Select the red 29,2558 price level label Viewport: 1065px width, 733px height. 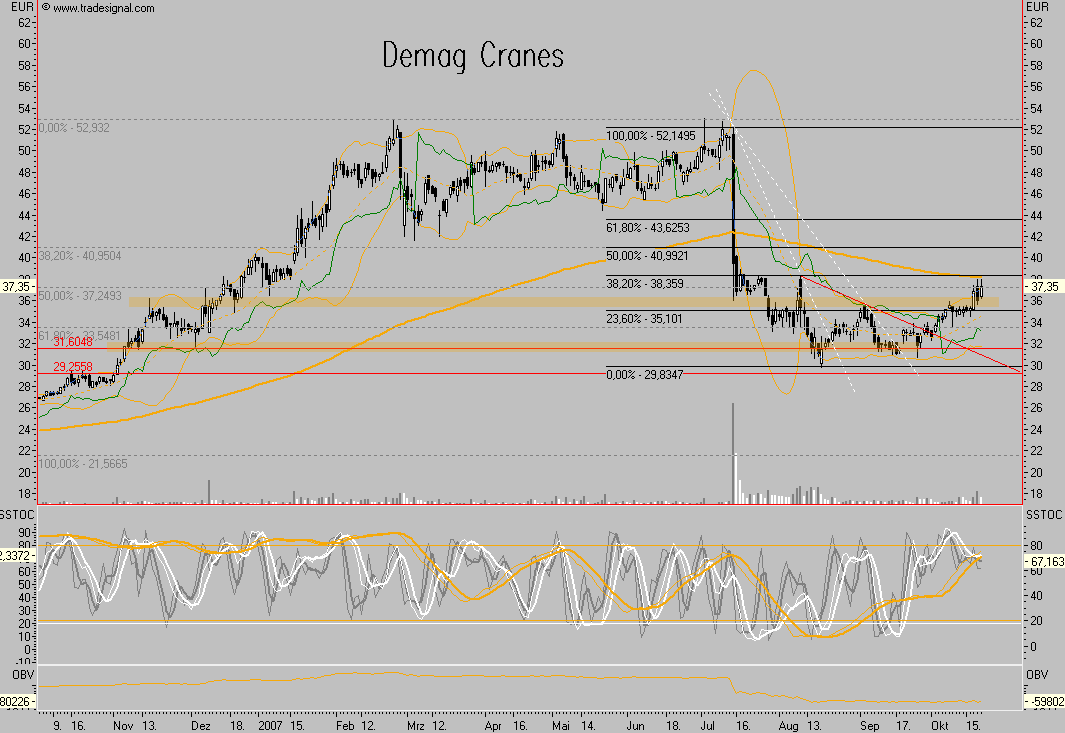point(72,367)
